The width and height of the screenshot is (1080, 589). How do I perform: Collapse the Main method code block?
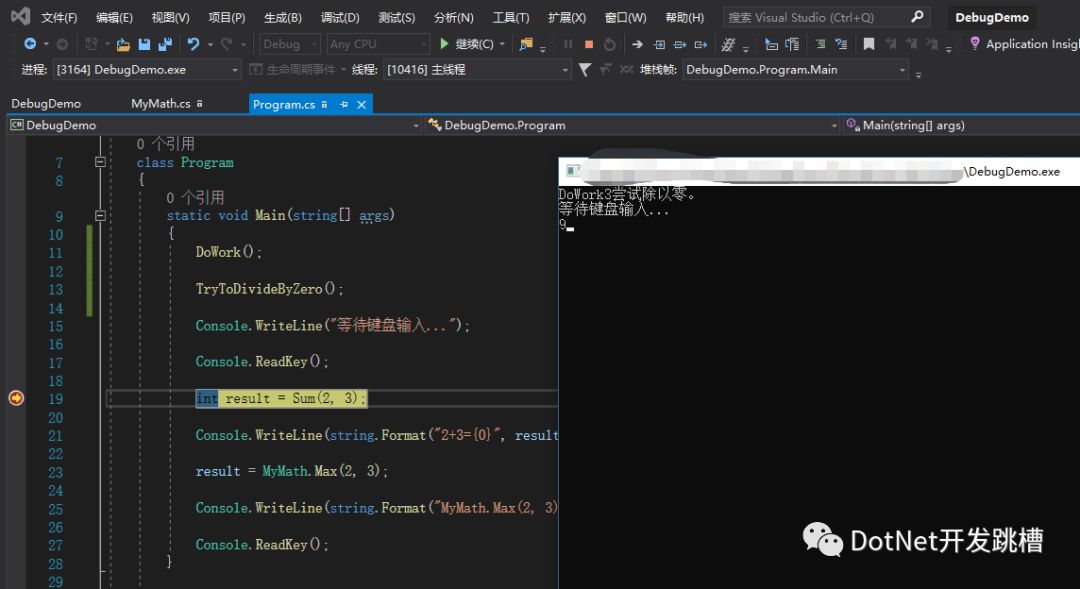point(100,216)
